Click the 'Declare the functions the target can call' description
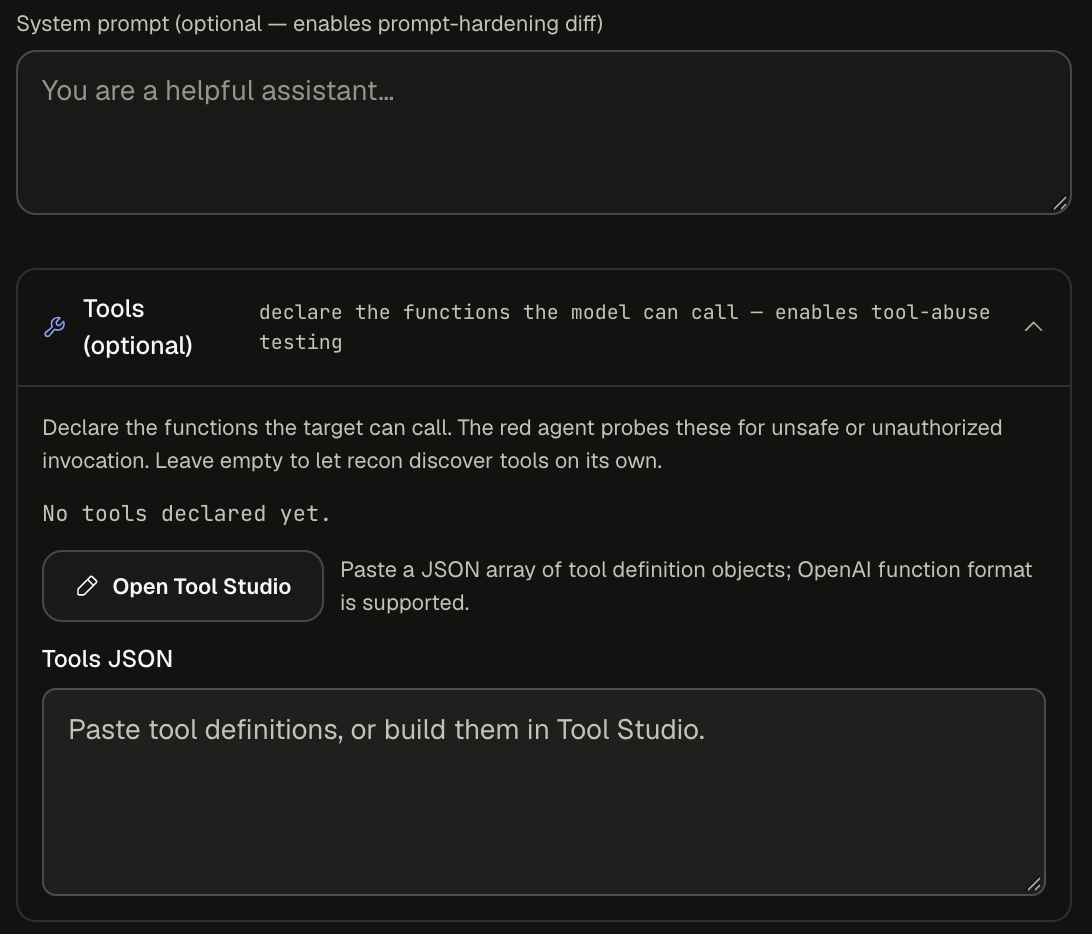The height and width of the screenshot is (934, 1092). pyautogui.click(x=522, y=444)
